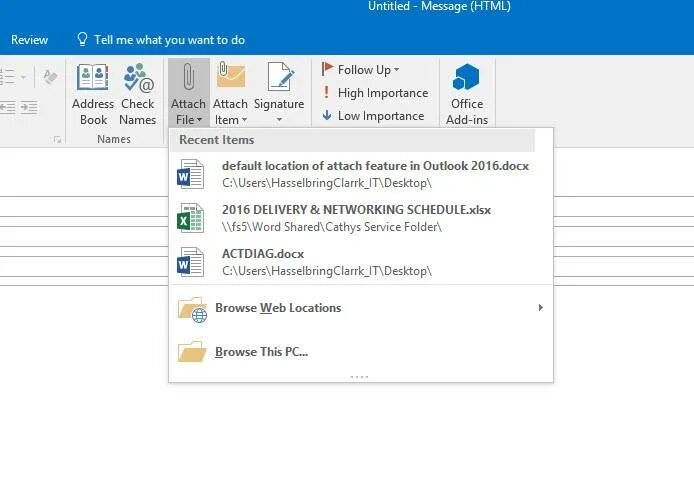The width and height of the screenshot is (694, 497).
Task: Click the numbered list icon
Action: tap(7, 77)
